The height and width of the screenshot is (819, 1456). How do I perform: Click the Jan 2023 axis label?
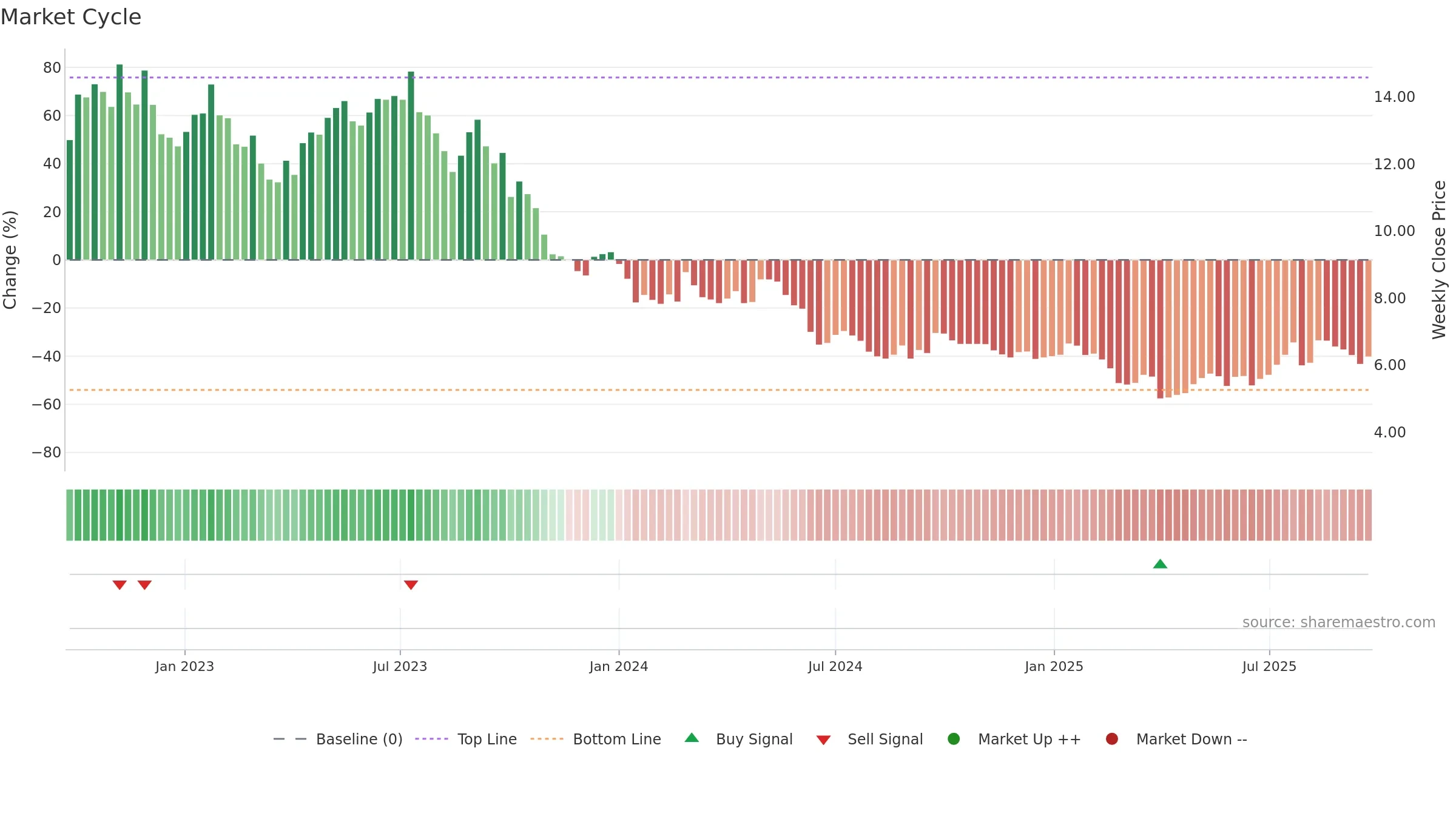point(184,667)
